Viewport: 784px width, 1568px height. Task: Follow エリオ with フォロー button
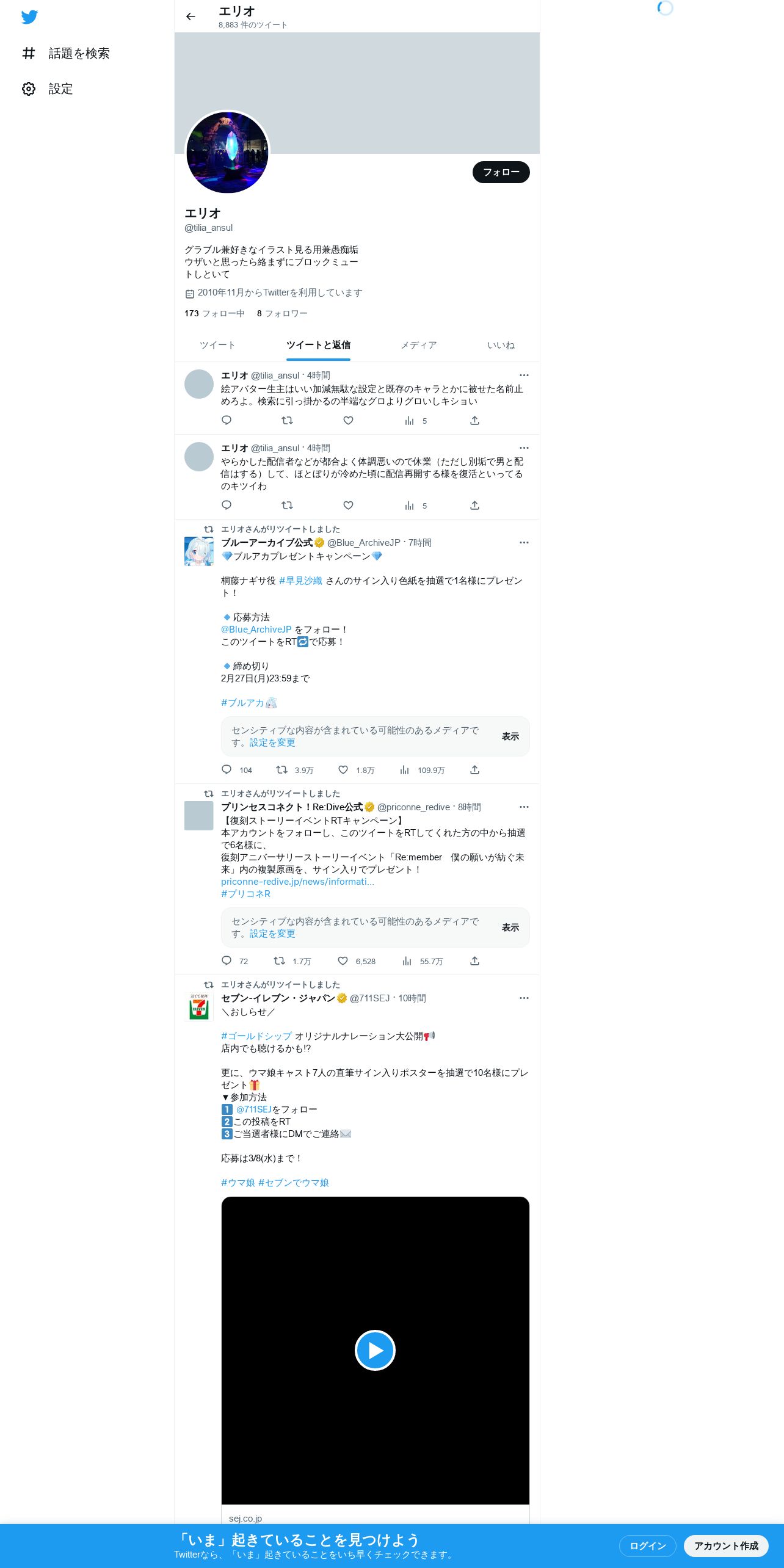tap(501, 172)
